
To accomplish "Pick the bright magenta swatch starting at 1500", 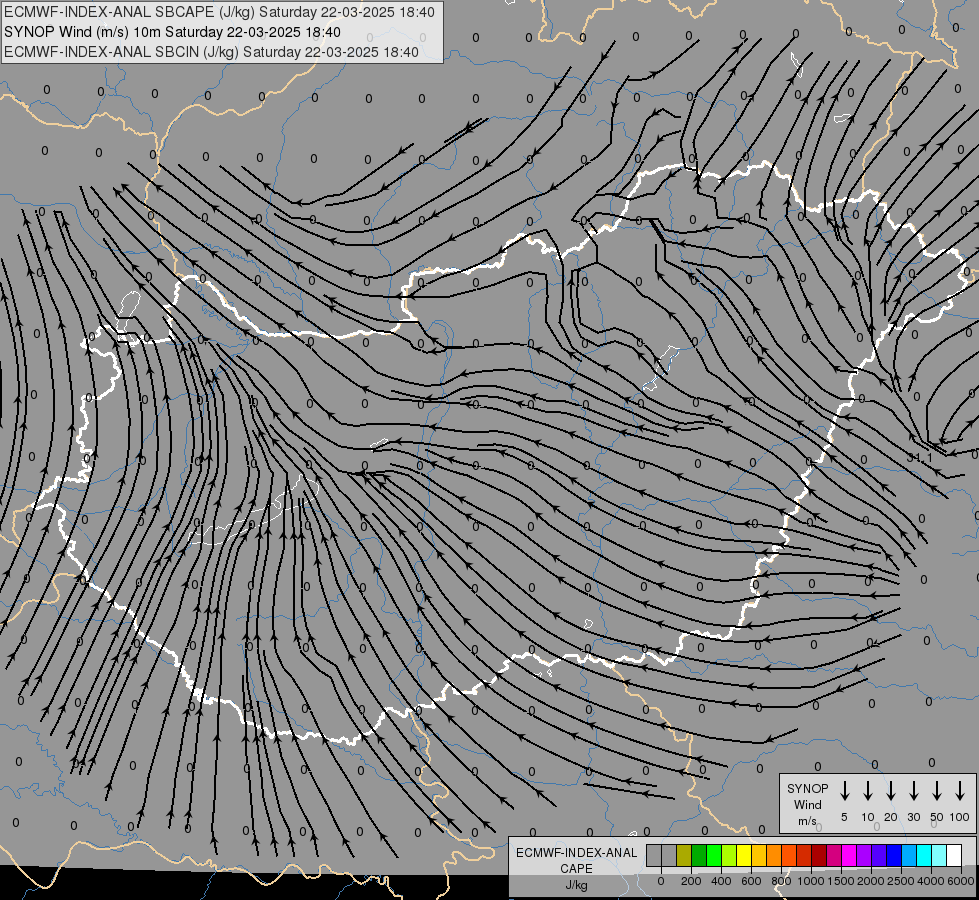I will click(x=850, y=855).
